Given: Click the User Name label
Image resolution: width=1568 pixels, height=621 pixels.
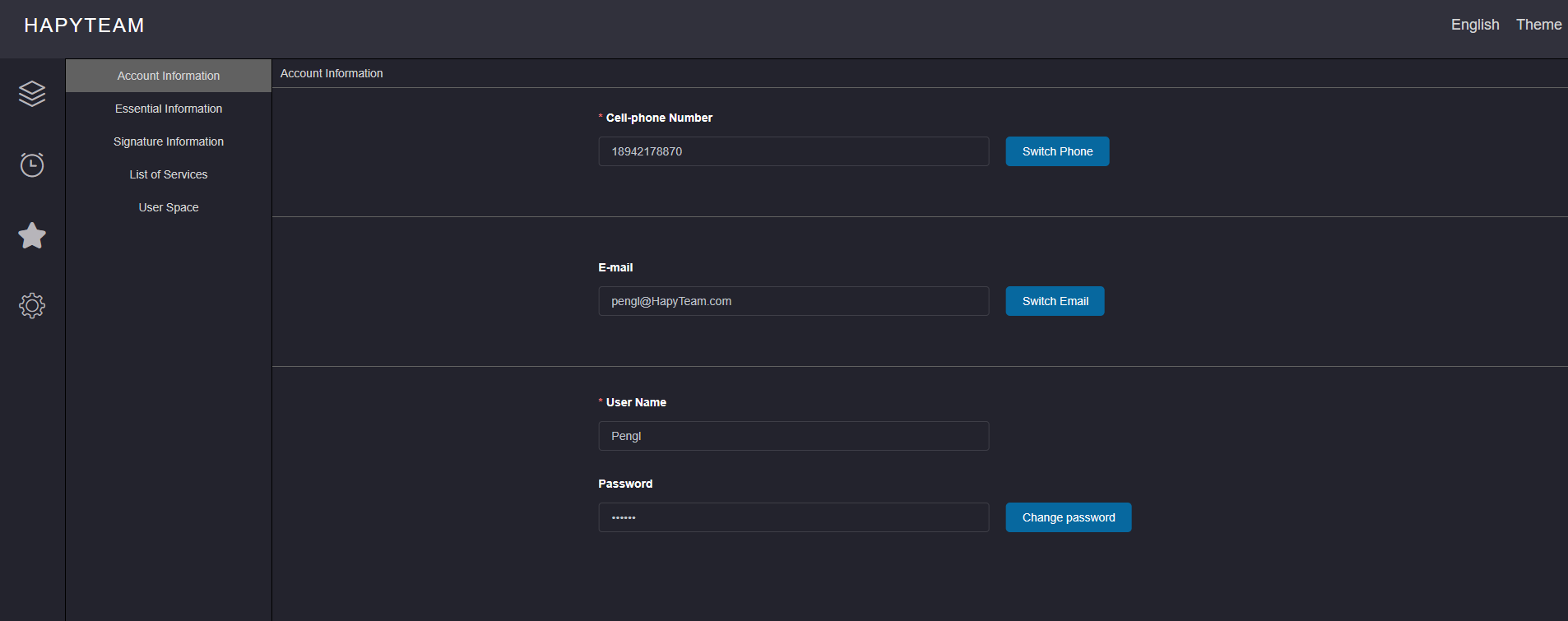Looking at the screenshot, I should coord(636,402).
